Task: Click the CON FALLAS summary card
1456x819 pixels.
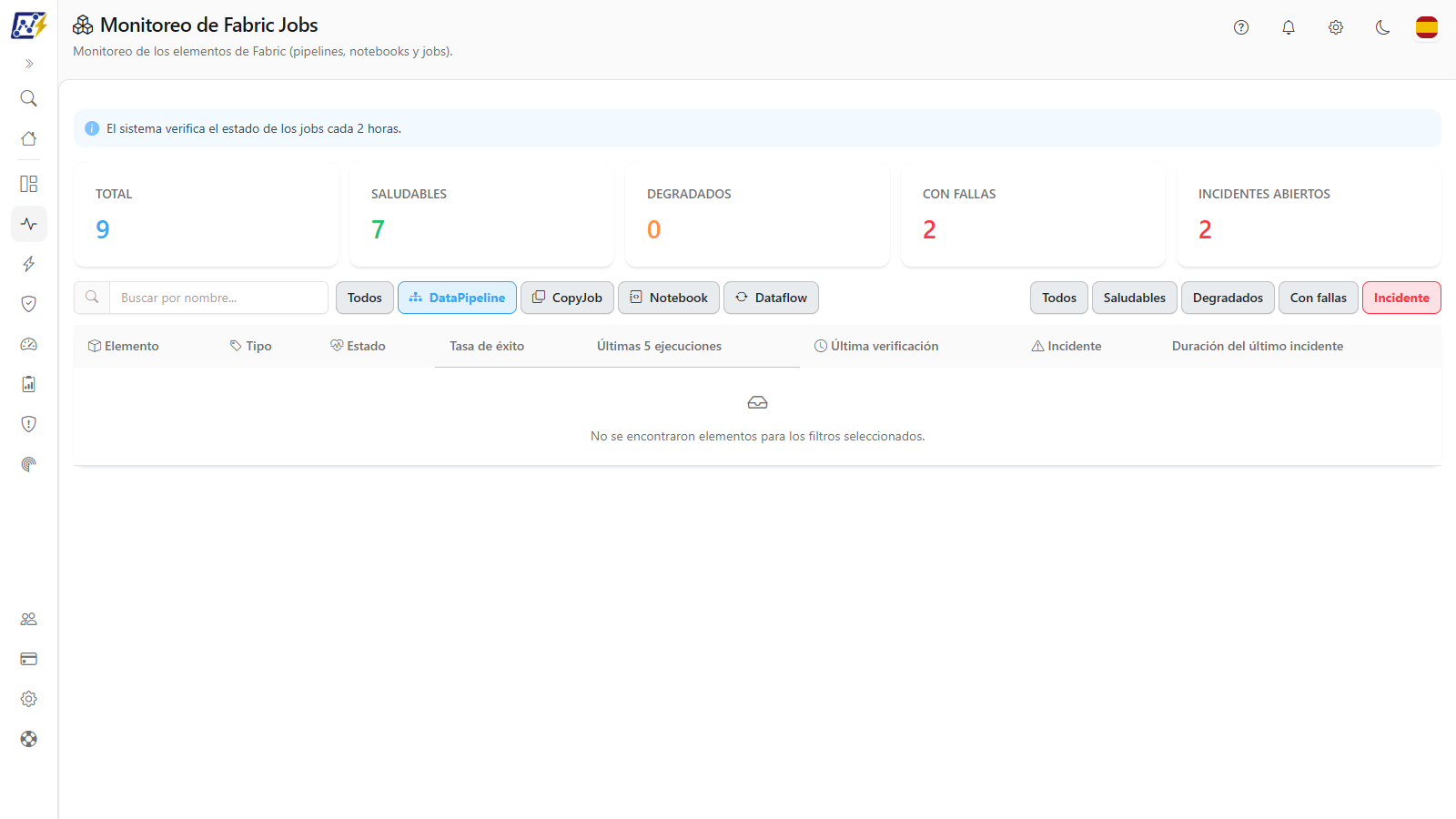Action: (1033, 216)
